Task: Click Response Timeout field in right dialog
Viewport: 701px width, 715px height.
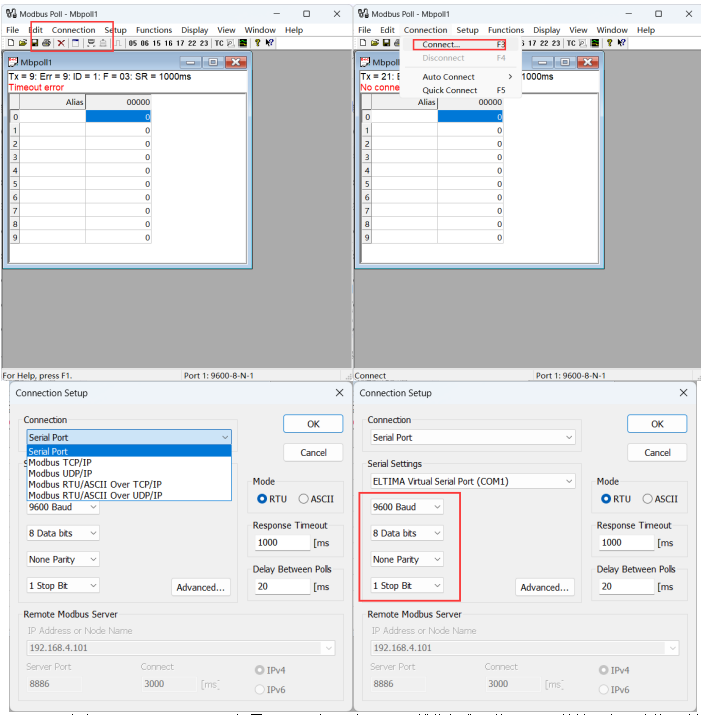Action: pos(625,543)
